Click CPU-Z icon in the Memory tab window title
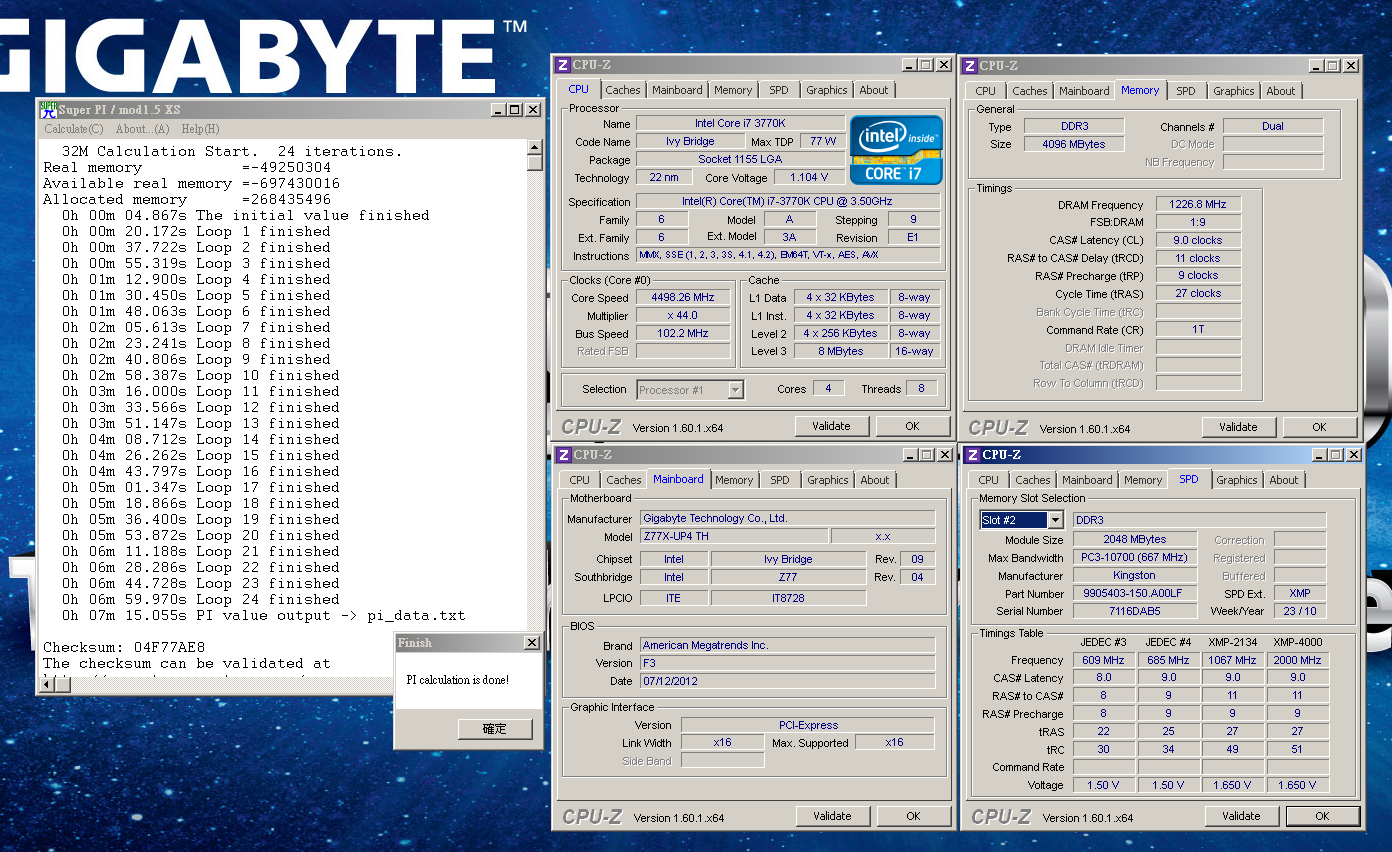Screen dimensions: 1392x852 pyautogui.click(x=969, y=66)
